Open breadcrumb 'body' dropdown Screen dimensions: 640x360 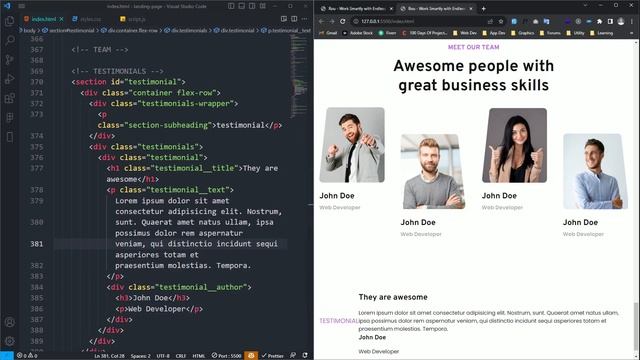[29, 31]
